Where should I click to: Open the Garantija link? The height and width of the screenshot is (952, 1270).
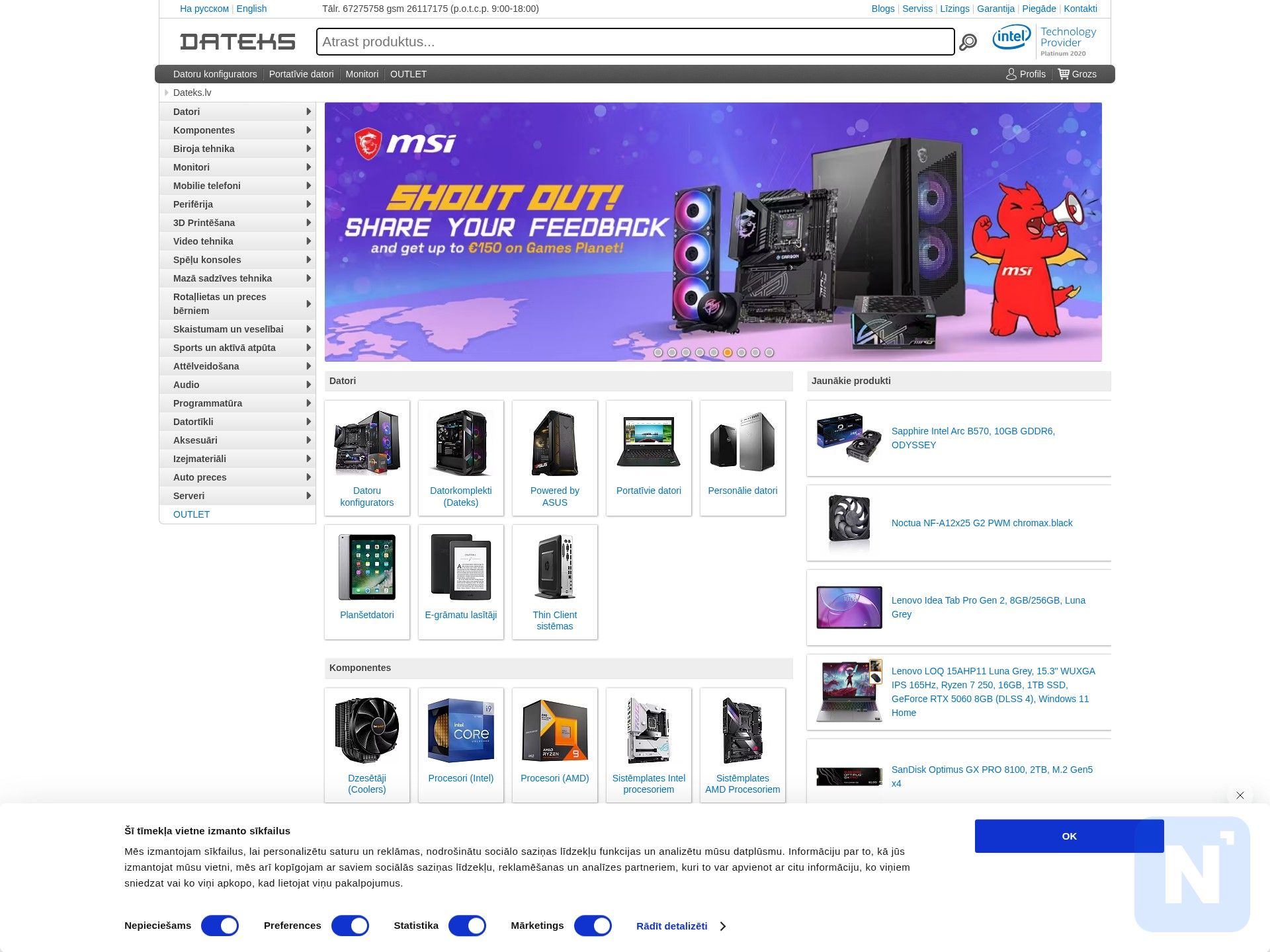995,9
